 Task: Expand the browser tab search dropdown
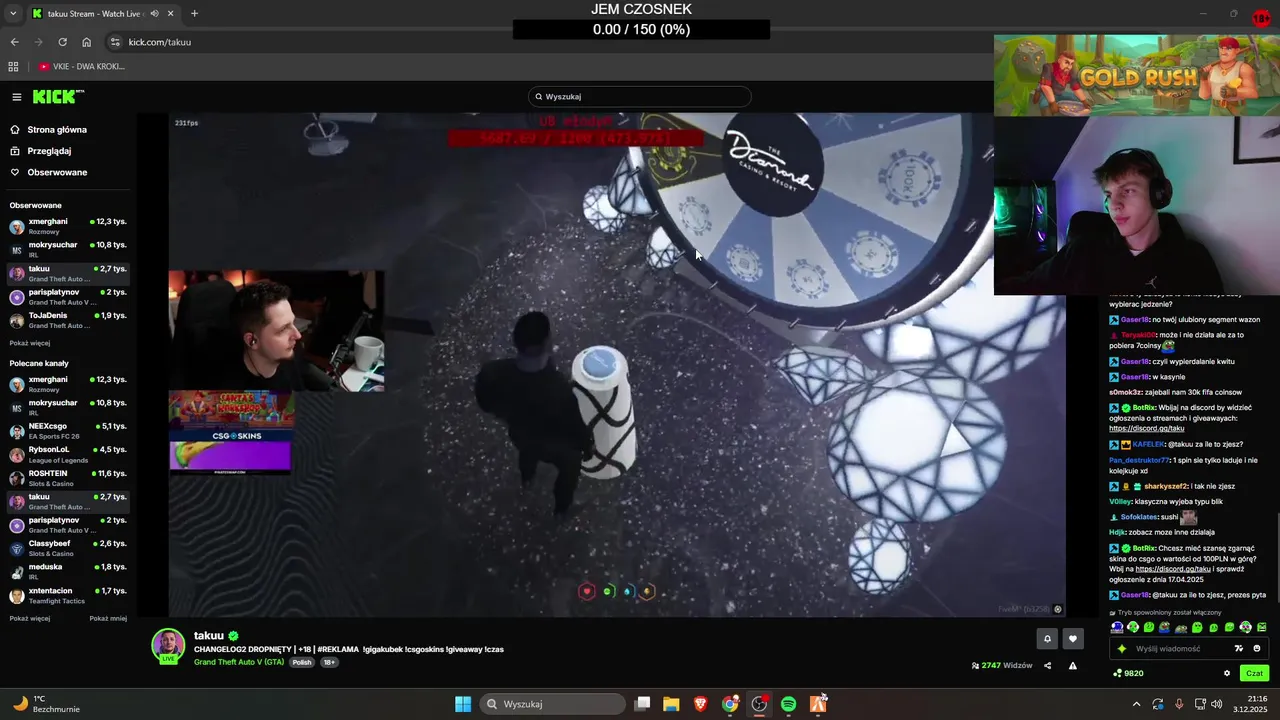coord(13,14)
